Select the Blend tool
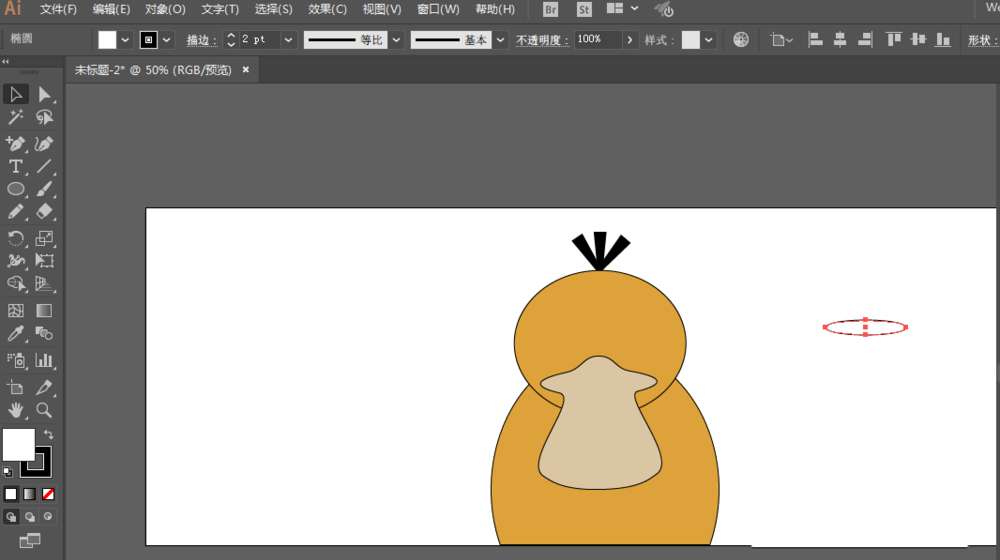 pyautogui.click(x=44, y=334)
